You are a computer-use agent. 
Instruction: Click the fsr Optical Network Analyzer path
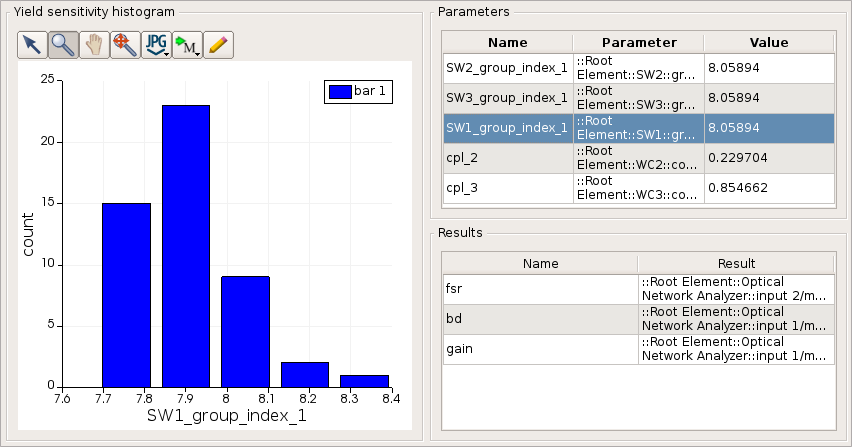[734, 289]
